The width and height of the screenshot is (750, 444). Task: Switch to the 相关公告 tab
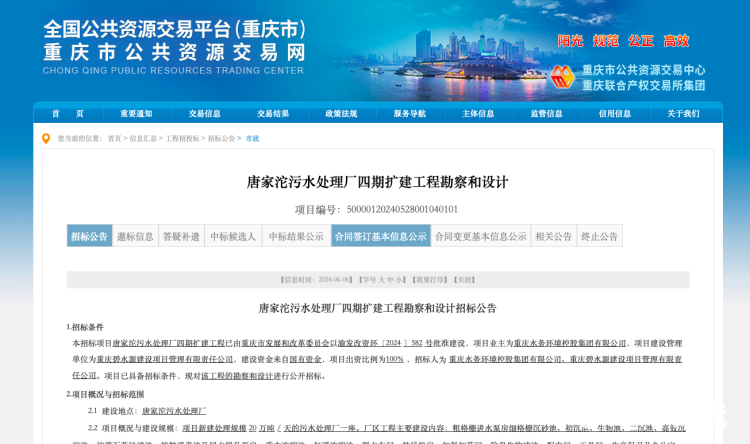[x=553, y=236]
